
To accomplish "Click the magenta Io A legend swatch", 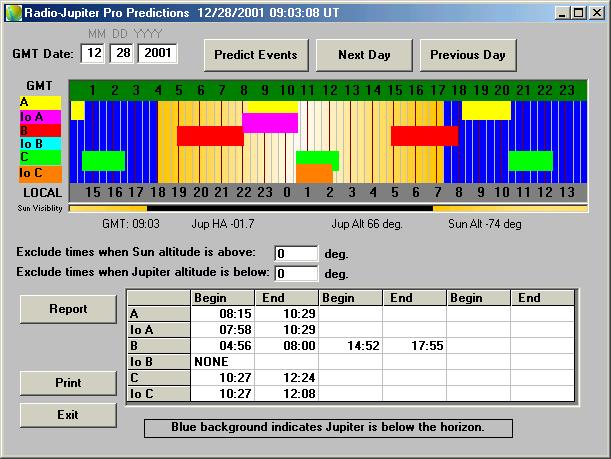I will 41,117.
